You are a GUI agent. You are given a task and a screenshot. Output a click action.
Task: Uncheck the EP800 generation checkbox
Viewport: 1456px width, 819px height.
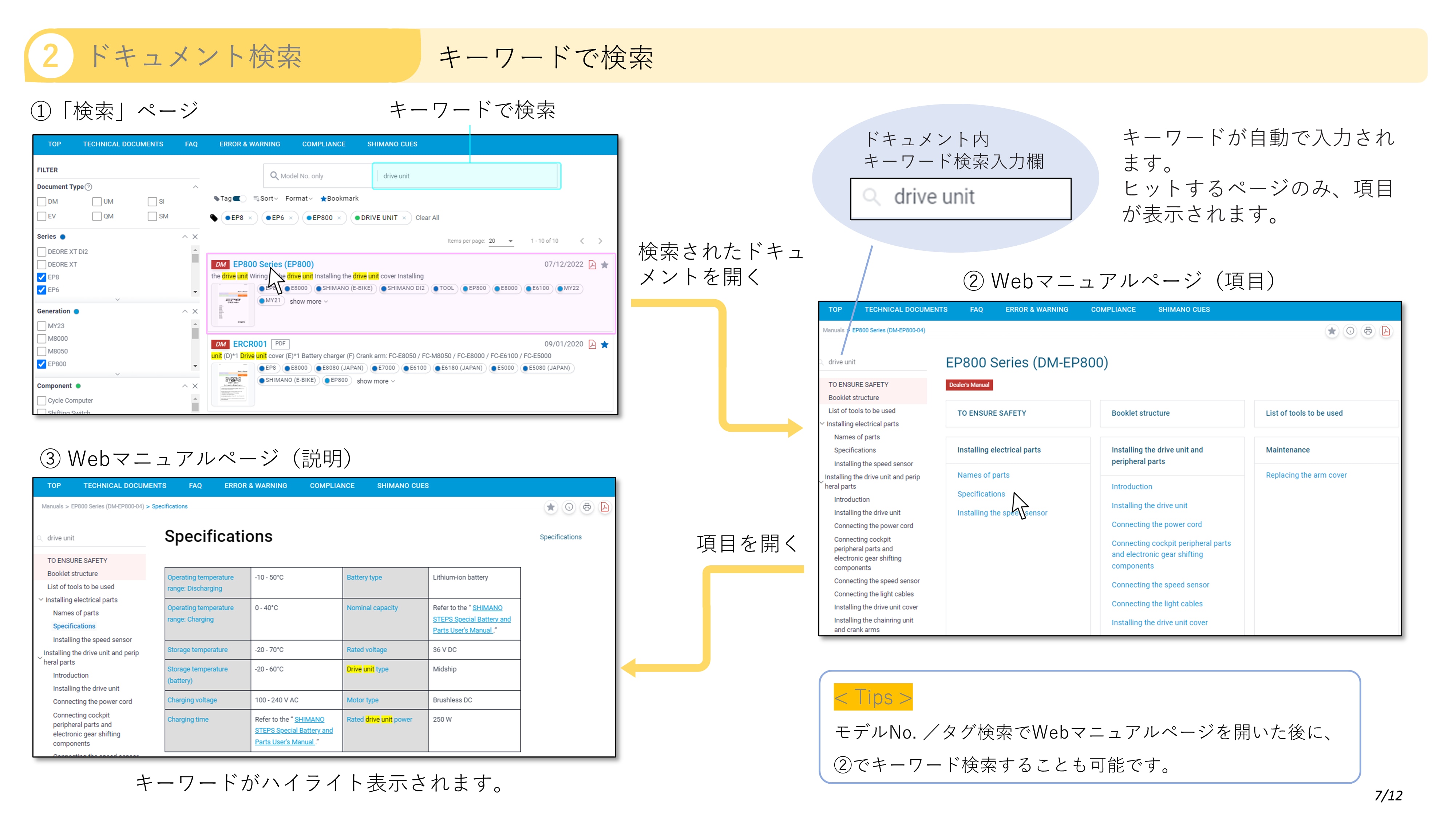pos(41,364)
